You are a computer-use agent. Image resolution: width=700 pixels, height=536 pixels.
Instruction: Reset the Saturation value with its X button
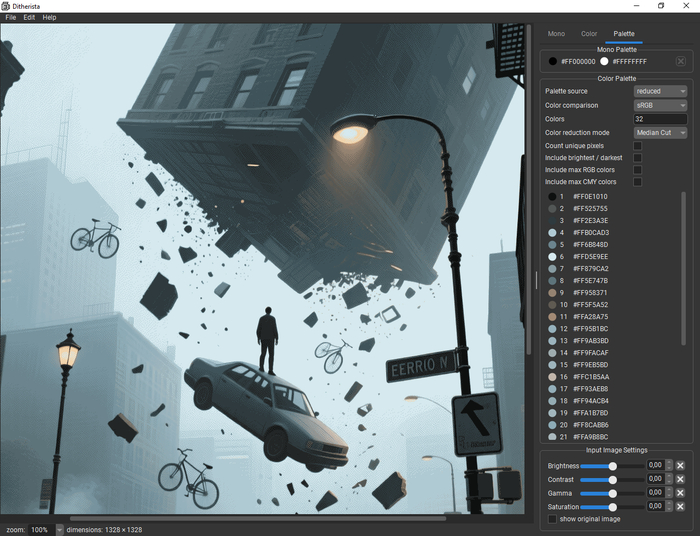click(680, 507)
